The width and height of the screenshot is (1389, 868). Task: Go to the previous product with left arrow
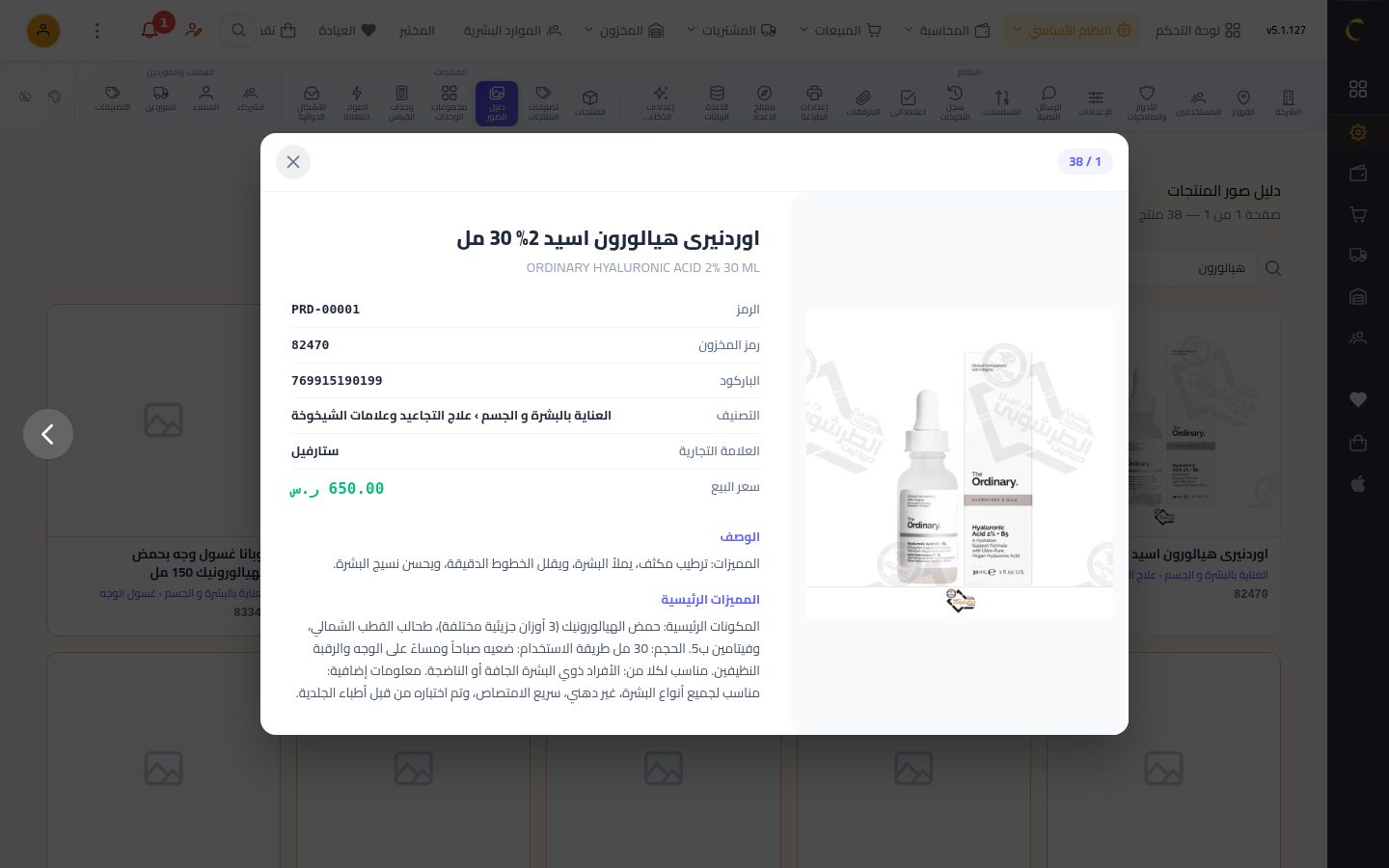coord(48,434)
